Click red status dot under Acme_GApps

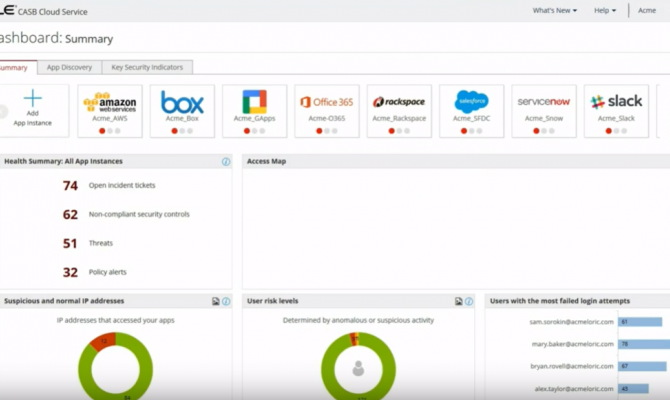pos(247,131)
